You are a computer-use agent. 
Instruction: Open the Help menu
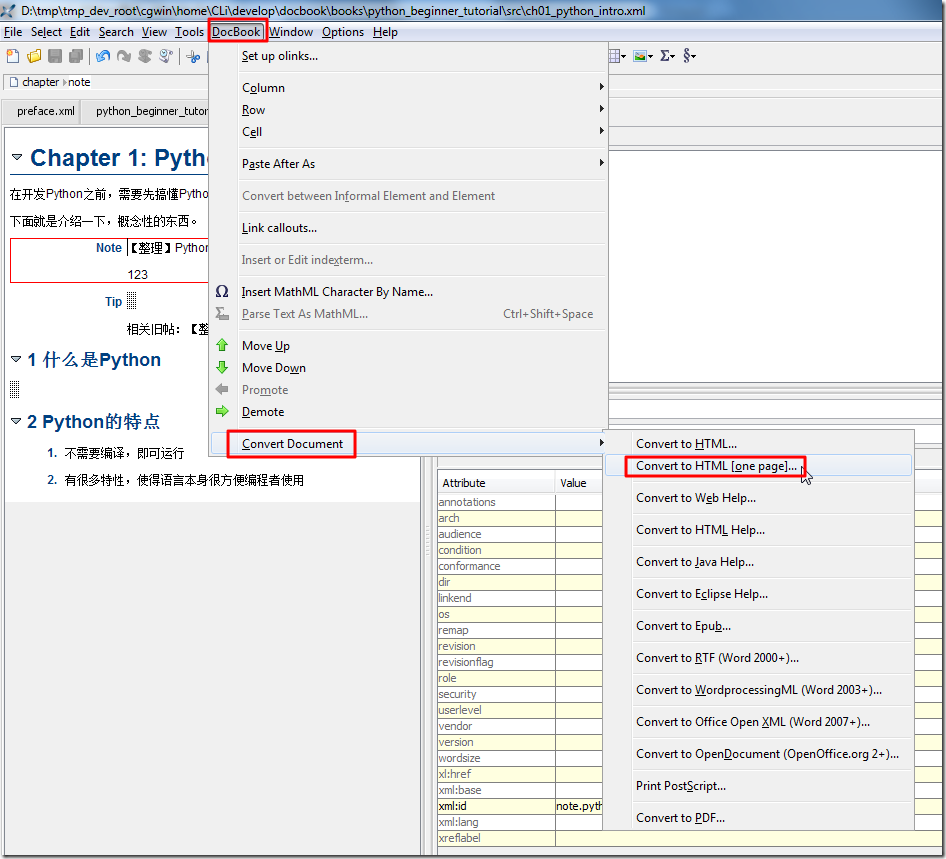[x=385, y=32]
